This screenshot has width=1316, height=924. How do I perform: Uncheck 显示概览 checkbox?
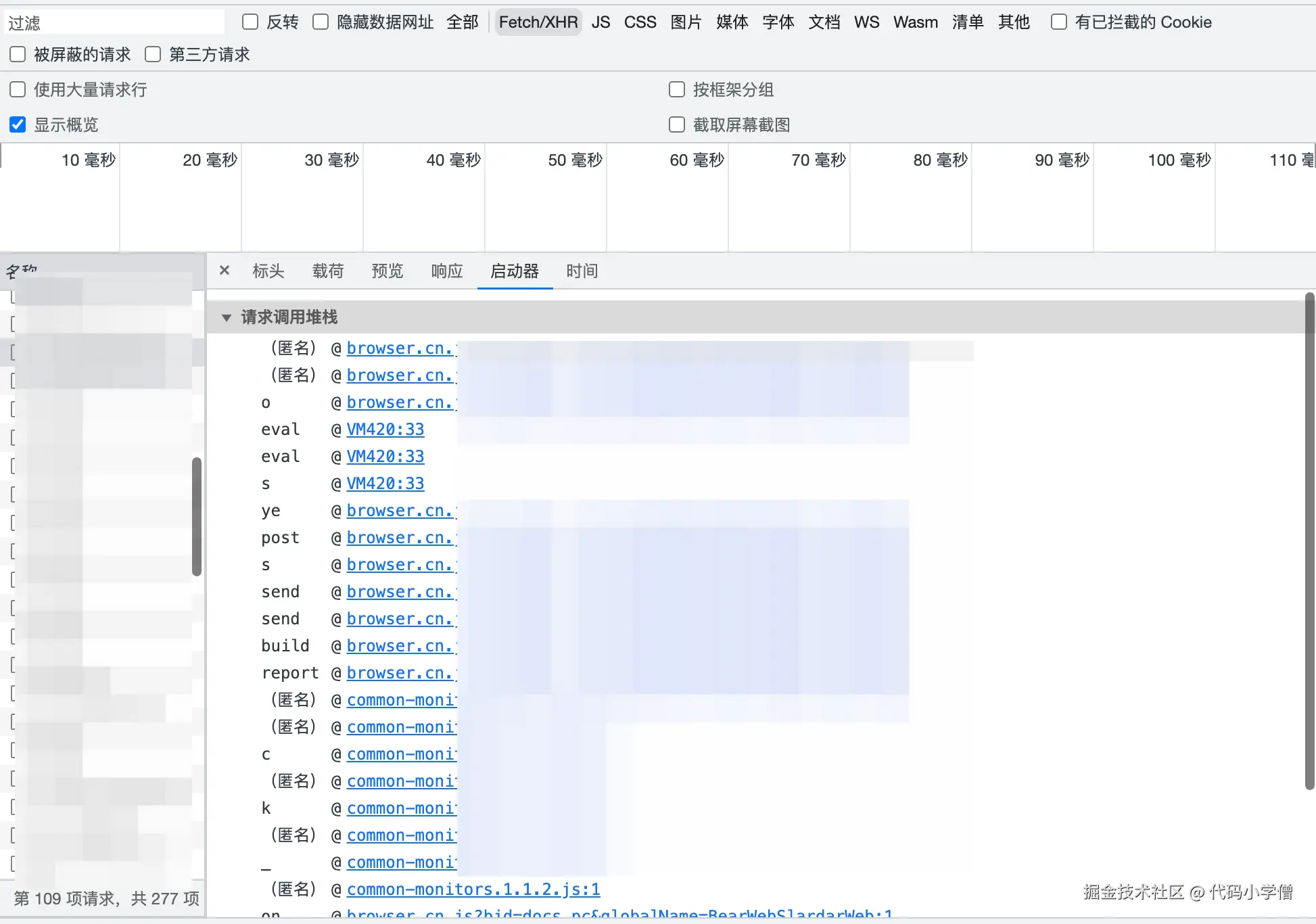18,125
